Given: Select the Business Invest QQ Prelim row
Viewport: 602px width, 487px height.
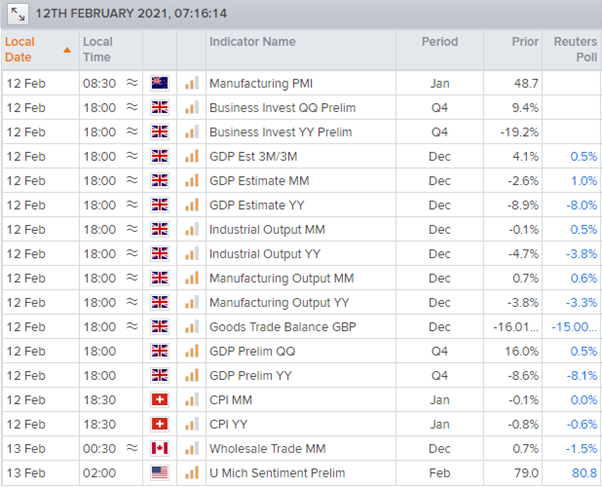Looking at the screenshot, I should [x=282, y=107].
